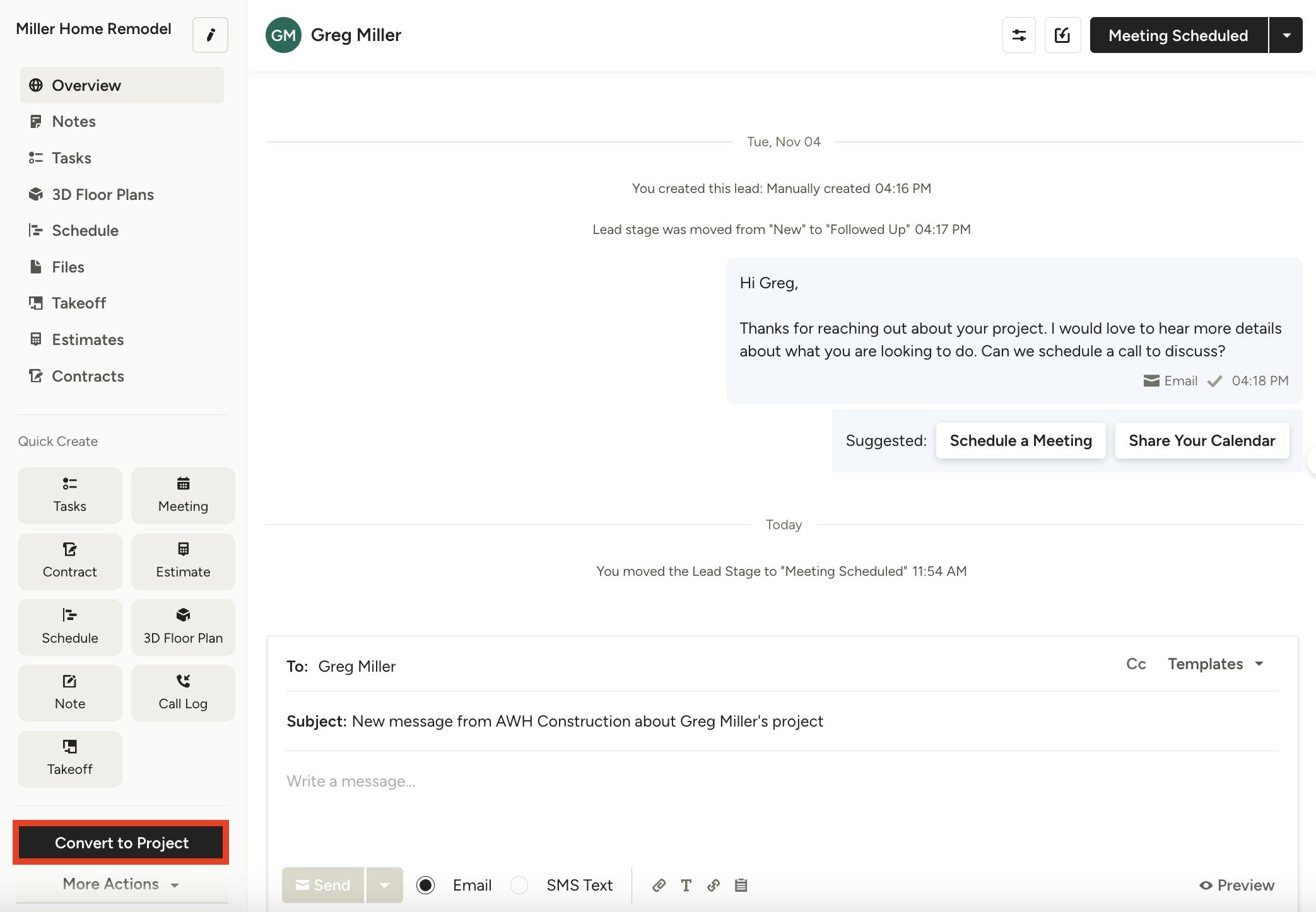This screenshot has width=1316, height=912.
Task: Quick create a 3D Floor Plan
Action: pos(183,627)
